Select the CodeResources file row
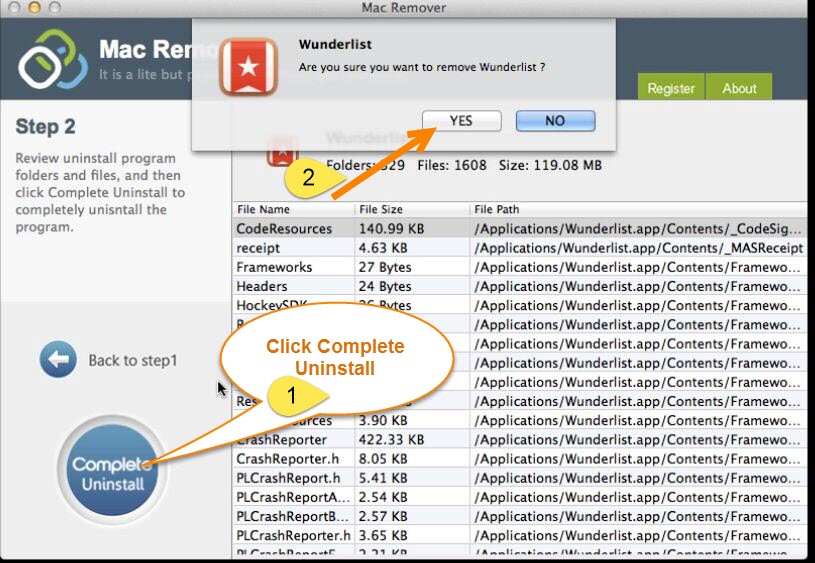Screen dimensions: 815x563 point(520,229)
